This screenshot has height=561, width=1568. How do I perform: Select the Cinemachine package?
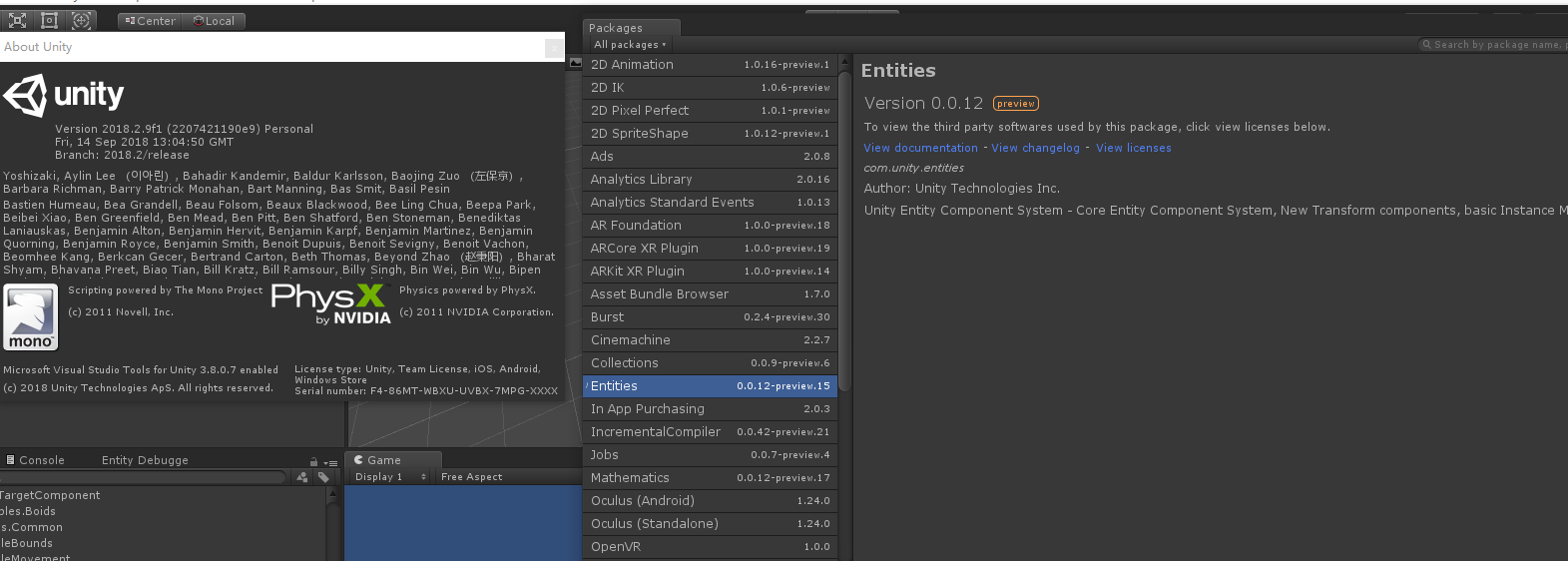tap(710, 340)
